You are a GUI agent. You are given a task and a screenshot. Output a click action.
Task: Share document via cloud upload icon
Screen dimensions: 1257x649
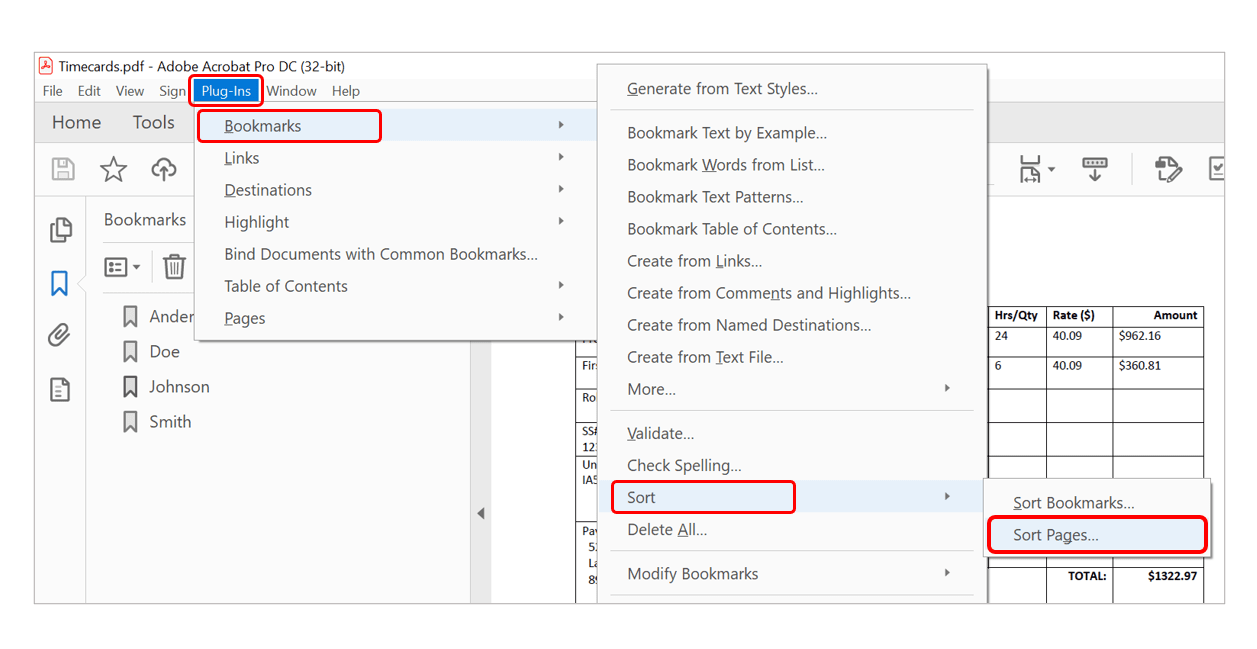tap(164, 169)
